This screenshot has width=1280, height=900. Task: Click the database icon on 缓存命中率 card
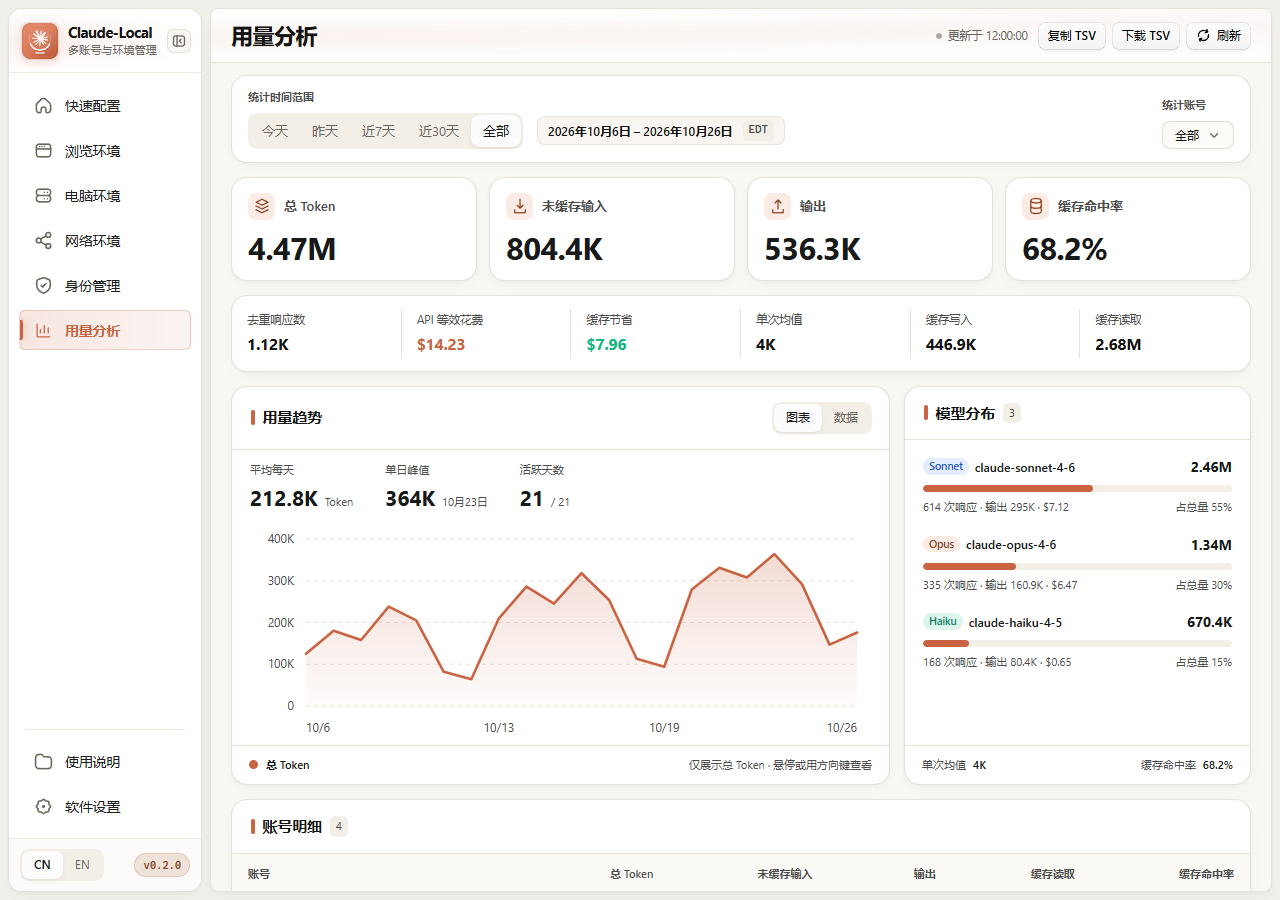point(1036,206)
